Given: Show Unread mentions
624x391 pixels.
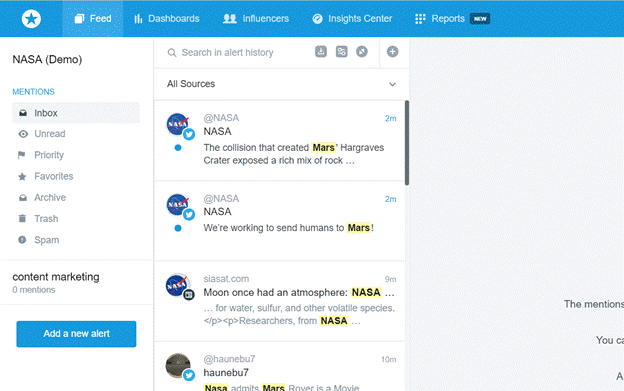Looking at the screenshot, I should [x=50, y=134].
